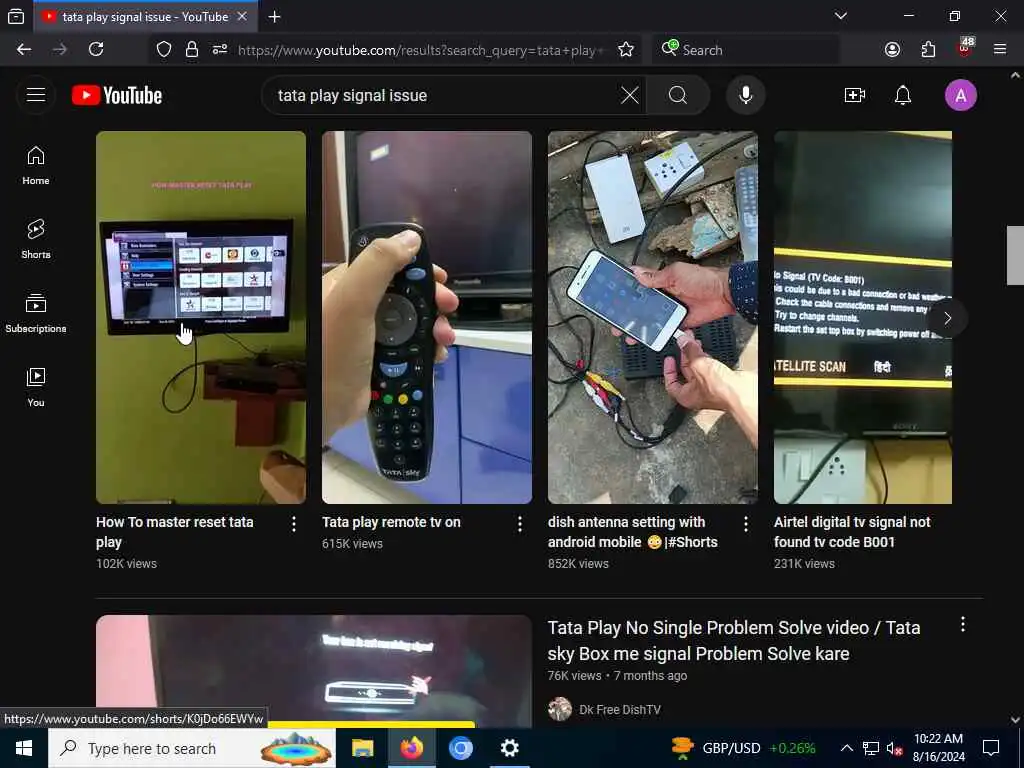Play the 'How To master reset tata play' thumbnail
Image resolution: width=1024 pixels, height=768 pixels.
tap(200, 317)
